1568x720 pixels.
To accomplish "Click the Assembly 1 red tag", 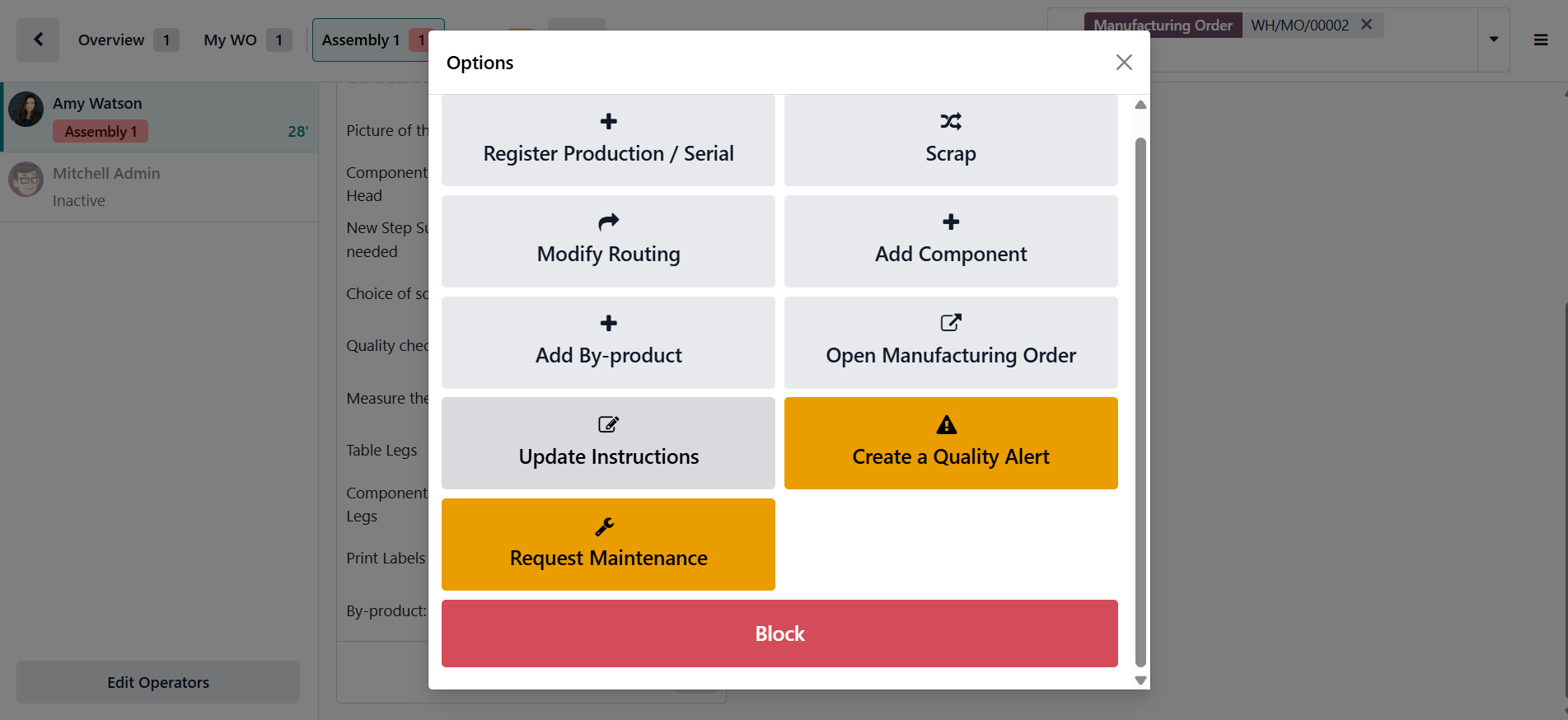I will (x=101, y=132).
